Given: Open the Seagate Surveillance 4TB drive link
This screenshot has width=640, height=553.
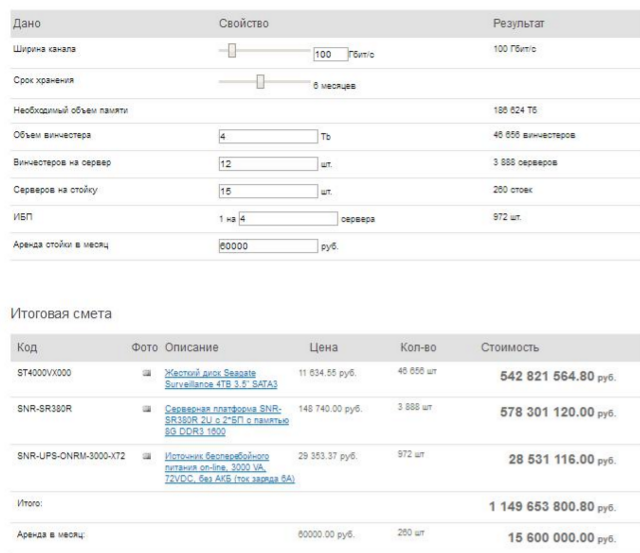Looking at the screenshot, I should [x=220, y=378].
